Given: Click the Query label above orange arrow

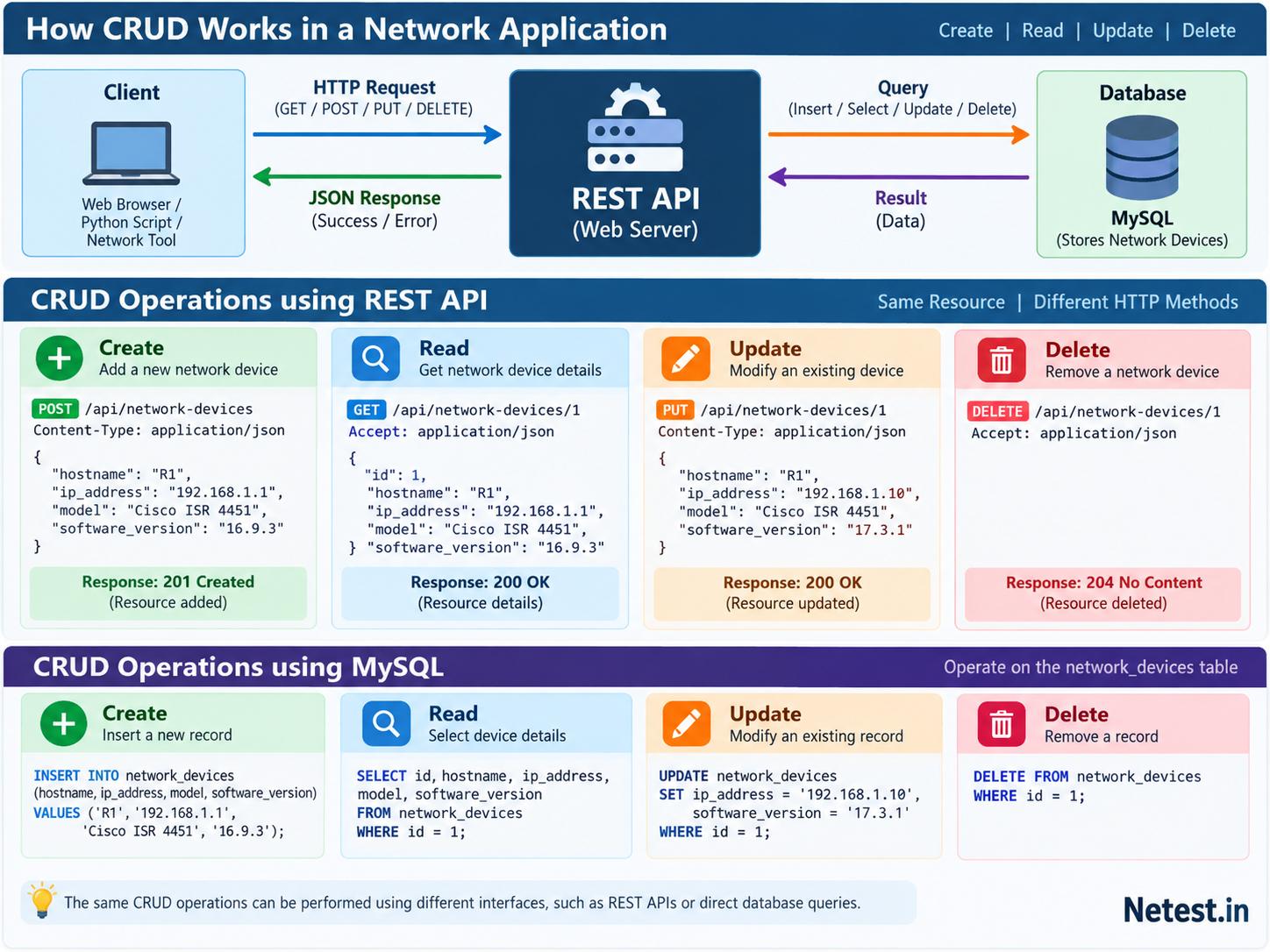Looking at the screenshot, I should [x=903, y=88].
